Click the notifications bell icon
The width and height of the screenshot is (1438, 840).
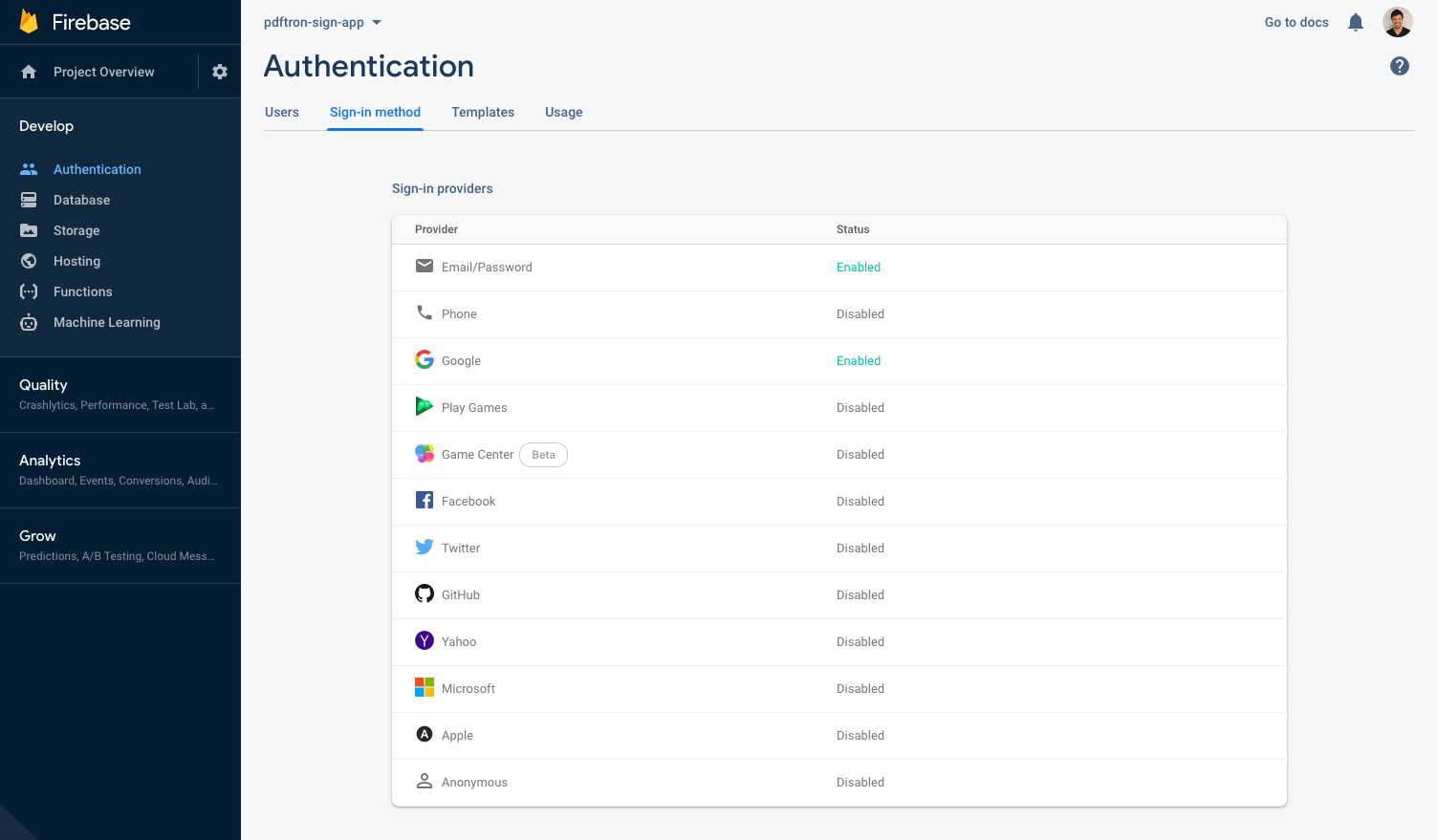(x=1356, y=22)
